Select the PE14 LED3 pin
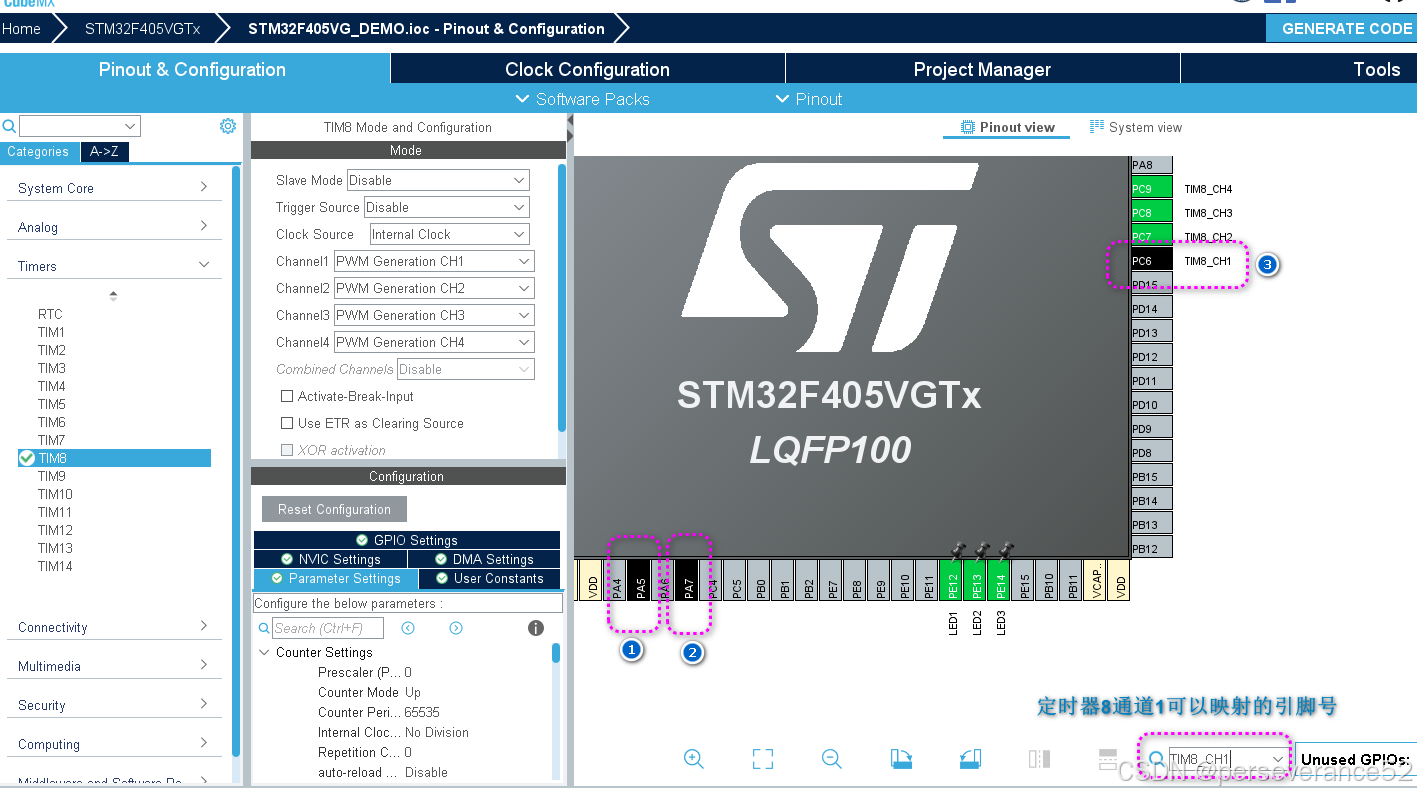The width and height of the screenshot is (1417, 797). tap(1001, 580)
